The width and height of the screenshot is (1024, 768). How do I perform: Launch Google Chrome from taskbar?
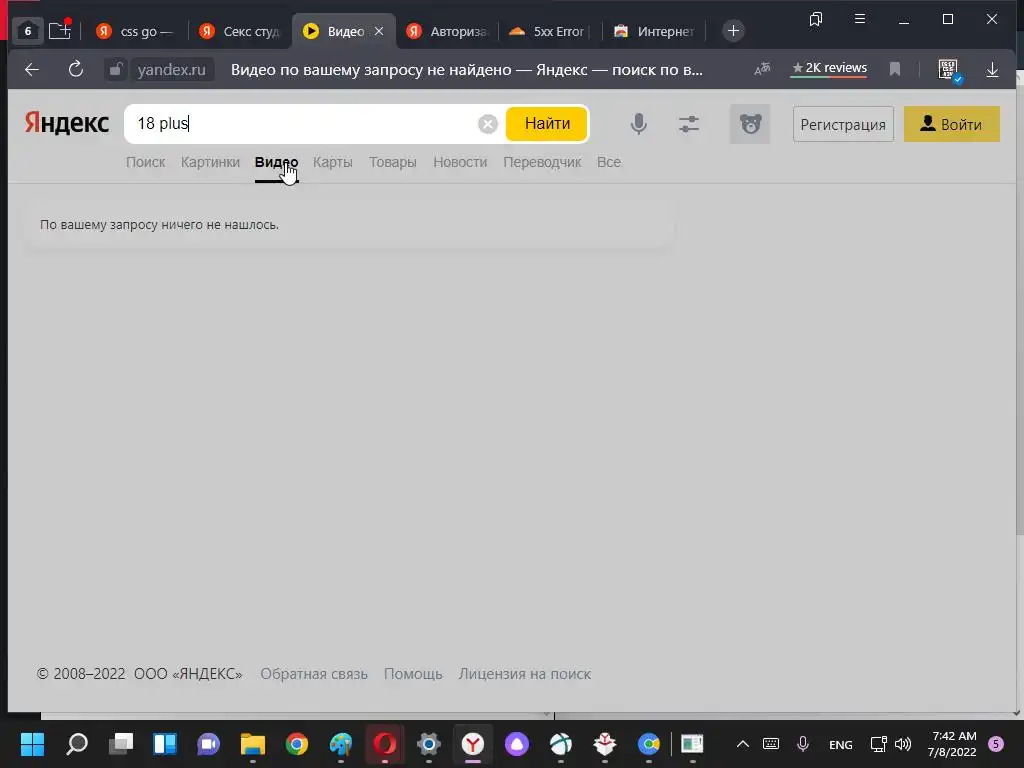[x=296, y=744]
